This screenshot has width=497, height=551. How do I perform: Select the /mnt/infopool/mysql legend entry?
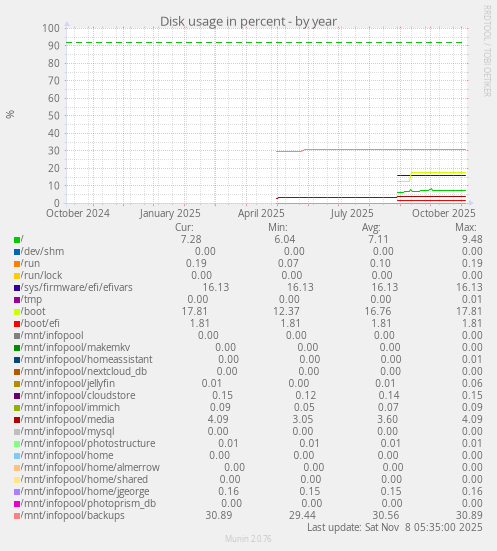tap(68, 431)
